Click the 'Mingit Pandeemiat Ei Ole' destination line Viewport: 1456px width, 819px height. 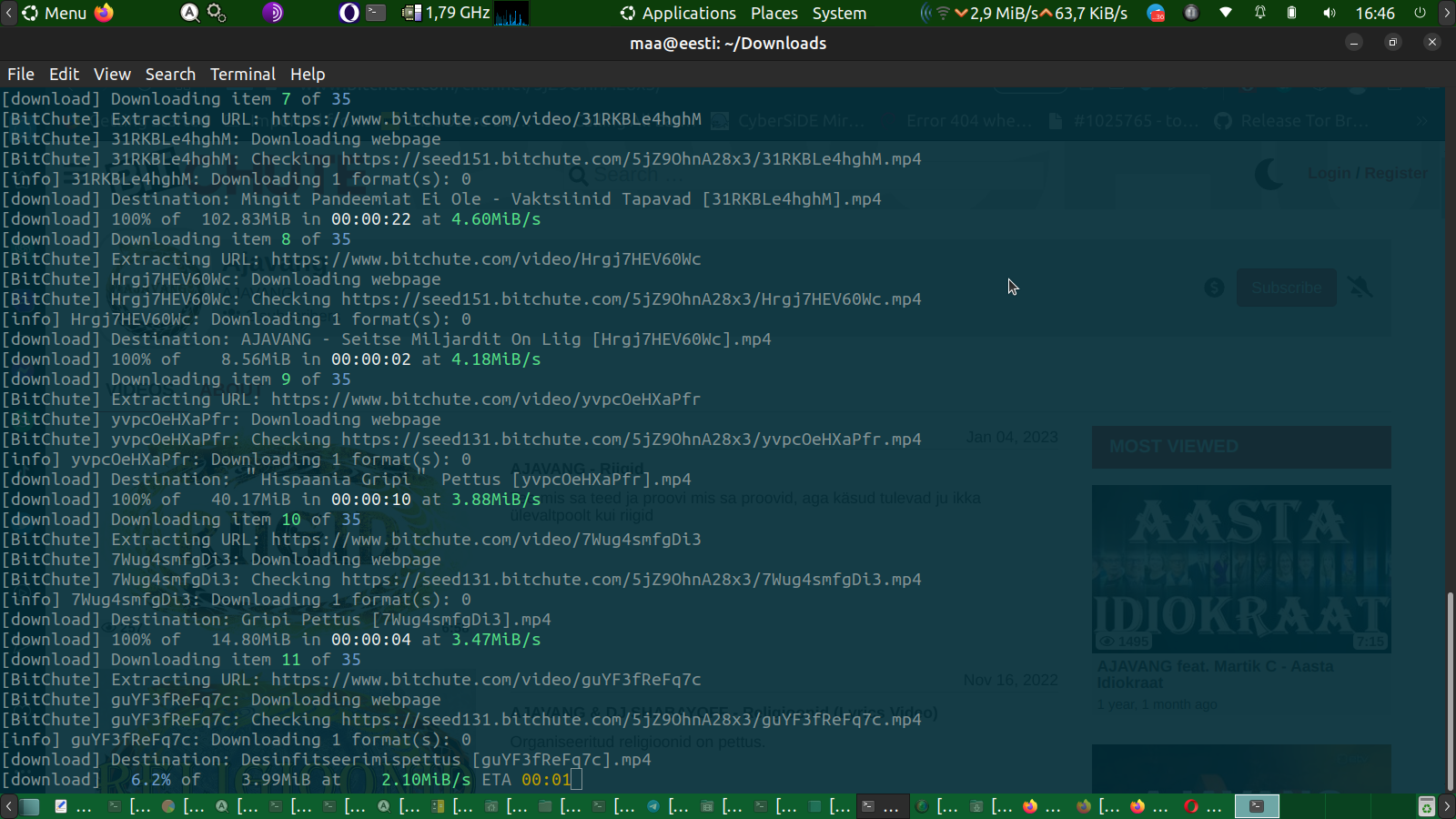441,199
